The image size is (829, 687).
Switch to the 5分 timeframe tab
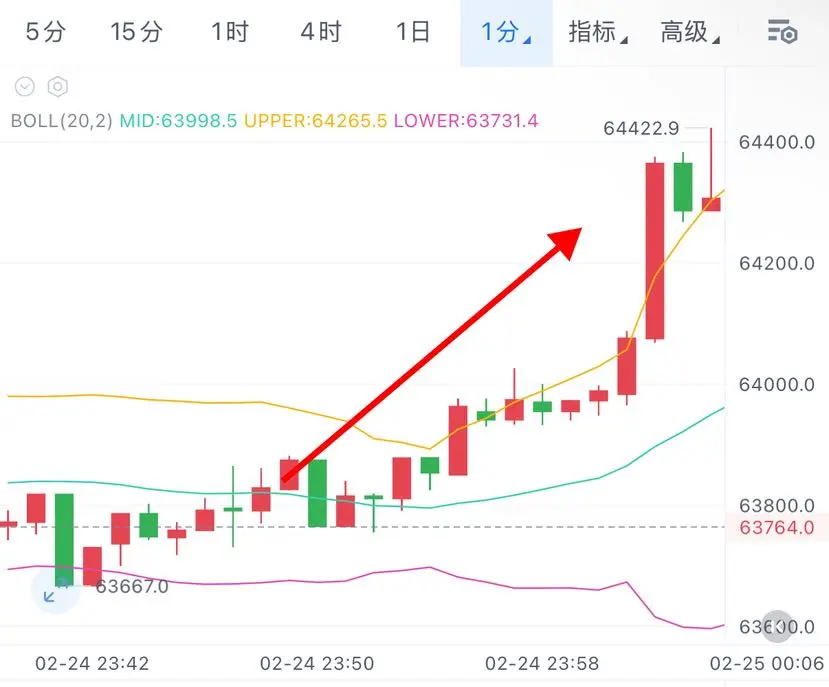point(45,32)
